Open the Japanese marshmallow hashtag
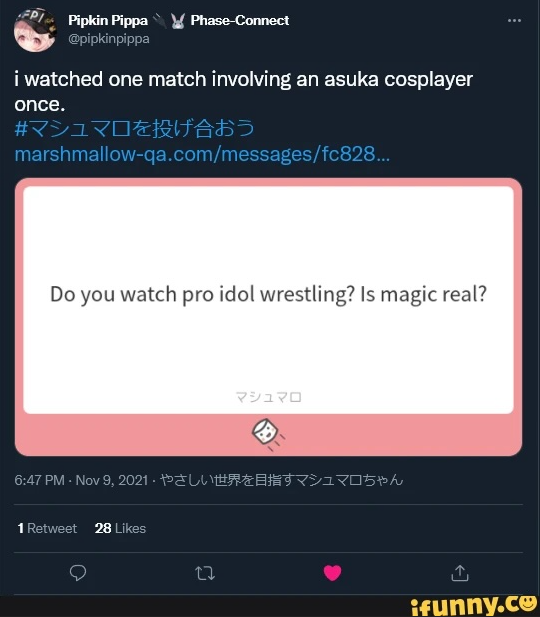The image size is (540, 617). 135,129
